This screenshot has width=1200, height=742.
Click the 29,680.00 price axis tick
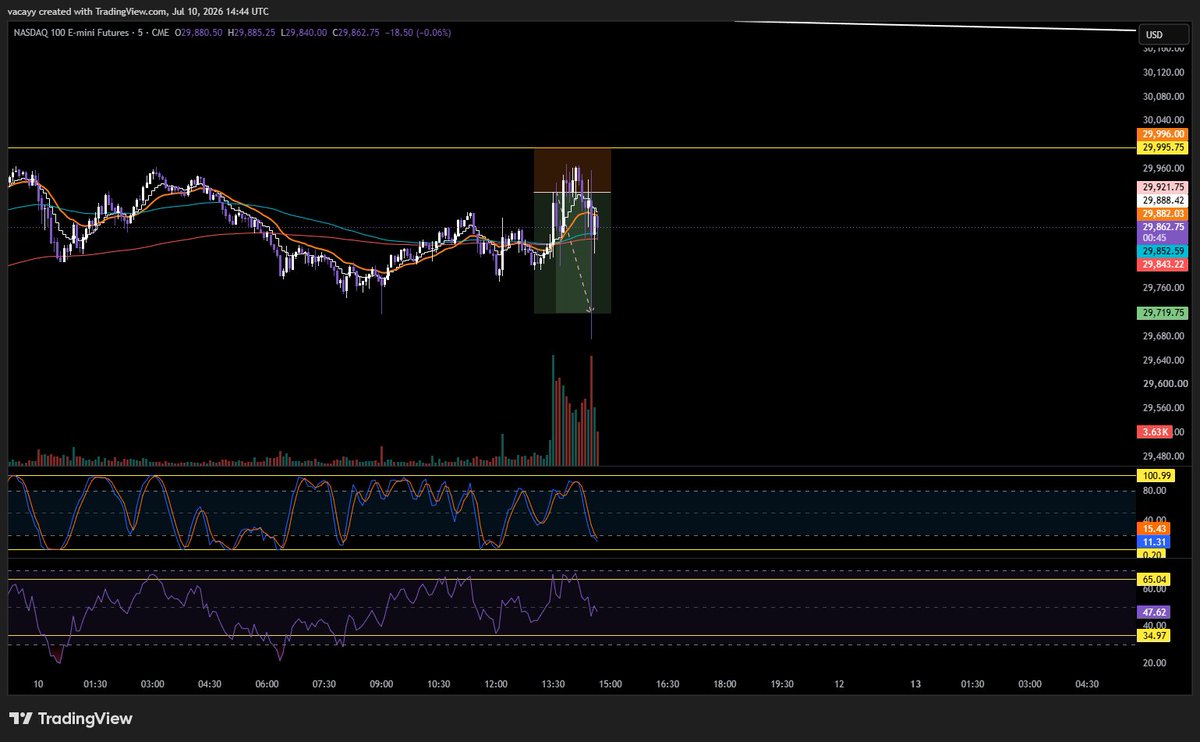[x=1161, y=336]
